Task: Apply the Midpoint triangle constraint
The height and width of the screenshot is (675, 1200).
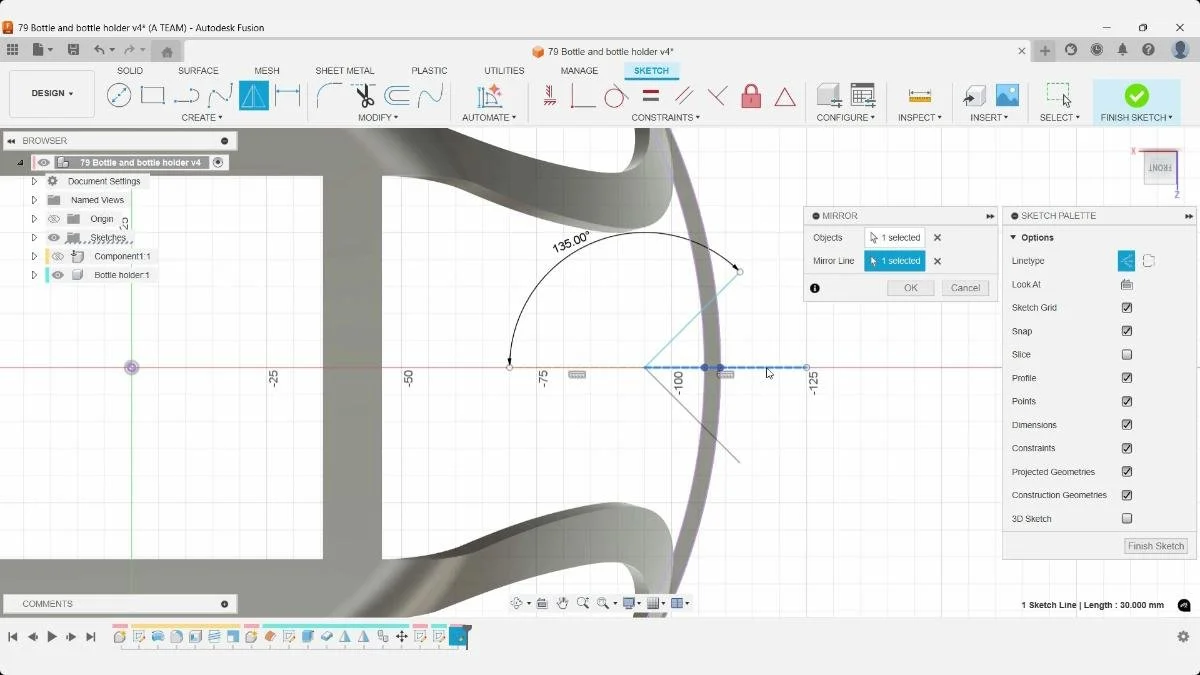Action: click(x=785, y=97)
